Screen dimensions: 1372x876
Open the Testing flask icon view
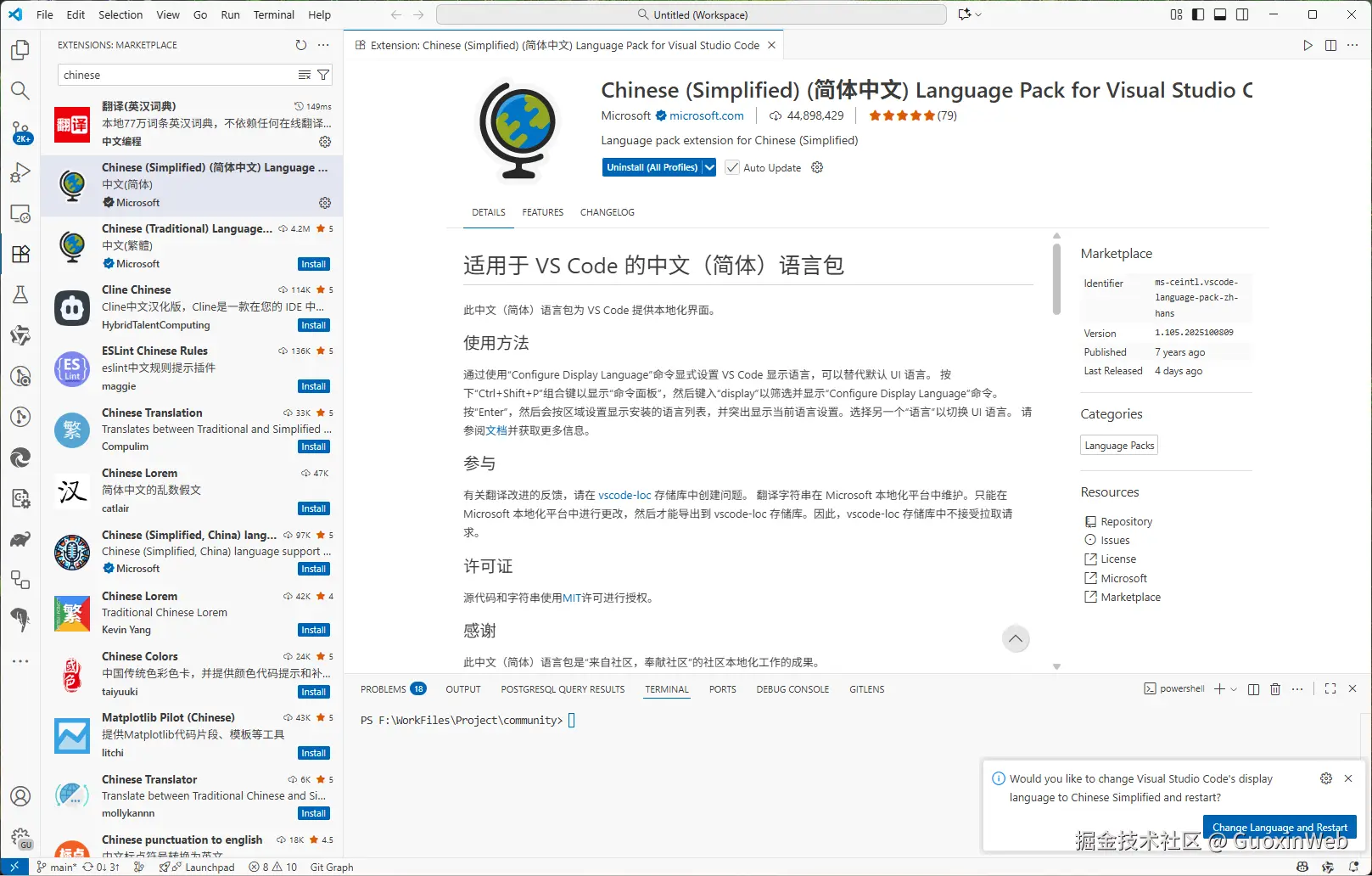[20, 295]
